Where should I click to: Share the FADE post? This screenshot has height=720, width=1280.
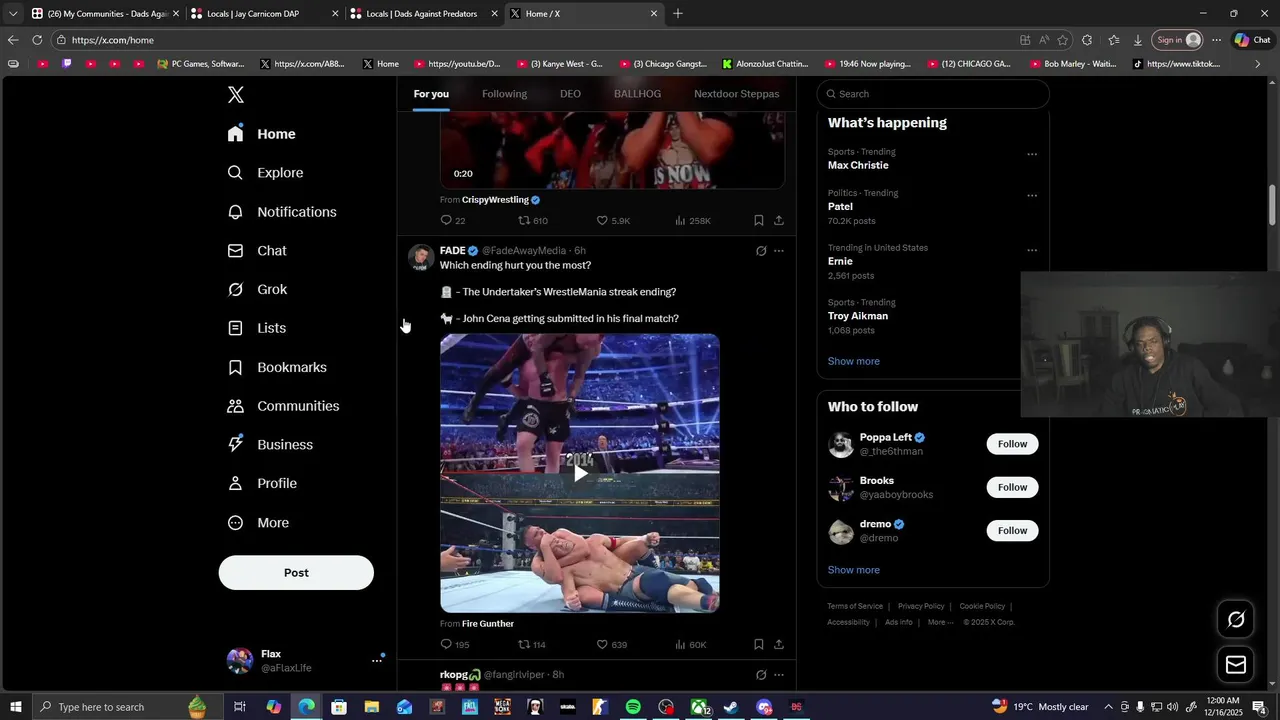tap(779, 645)
